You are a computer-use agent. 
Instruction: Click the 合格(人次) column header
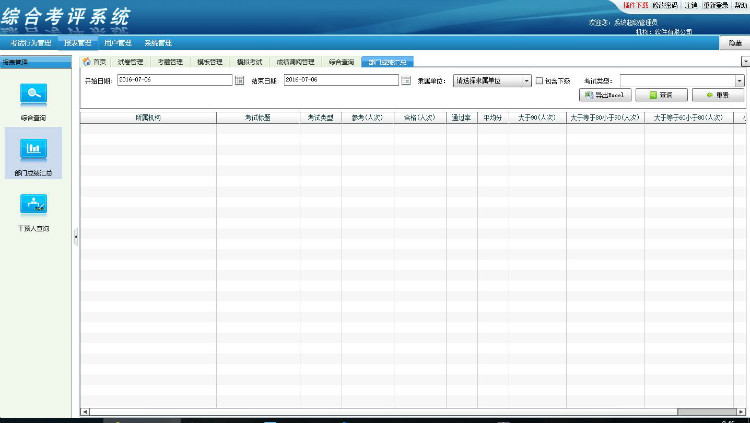click(x=420, y=118)
